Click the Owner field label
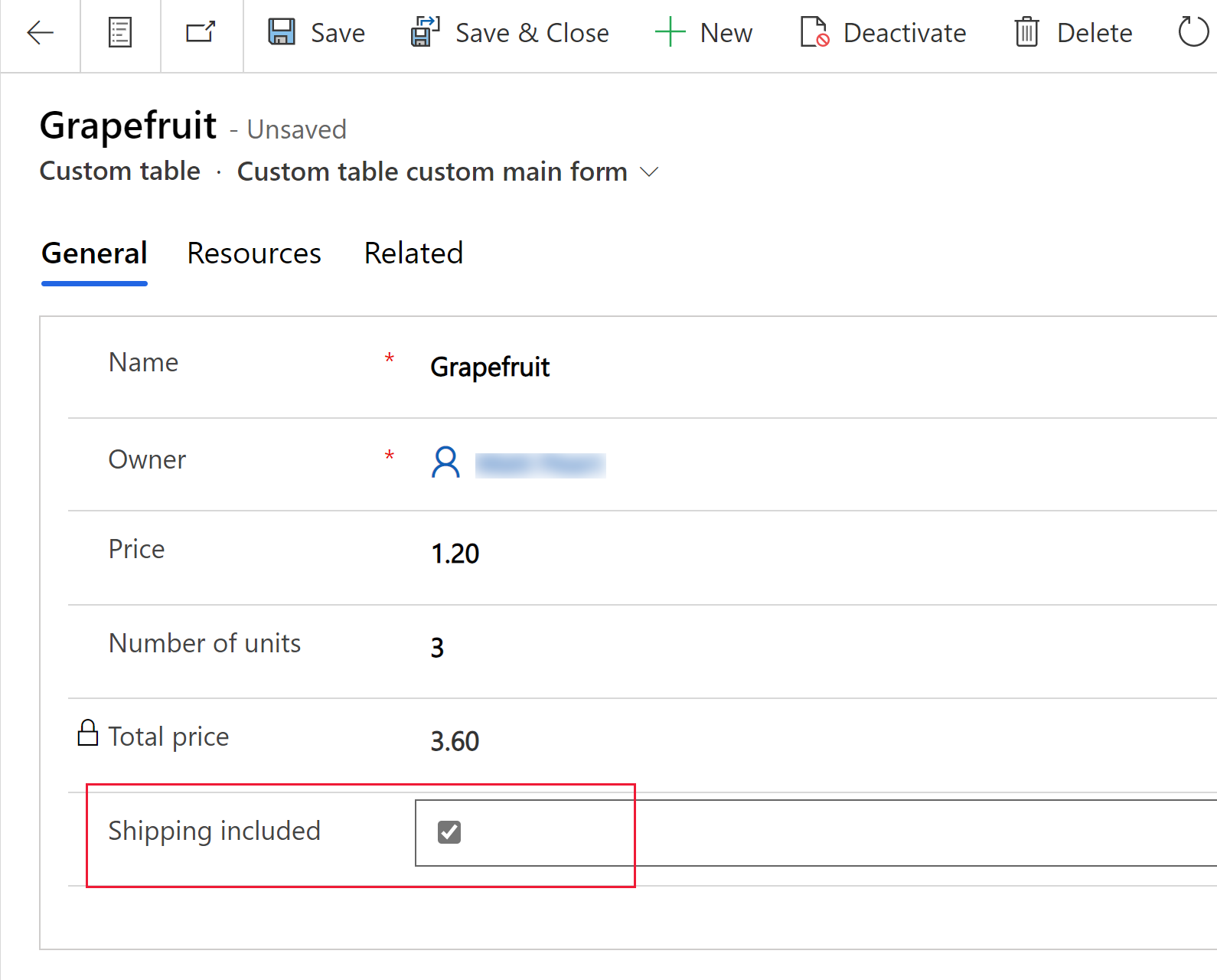The height and width of the screenshot is (980, 1217). coord(147,459)
